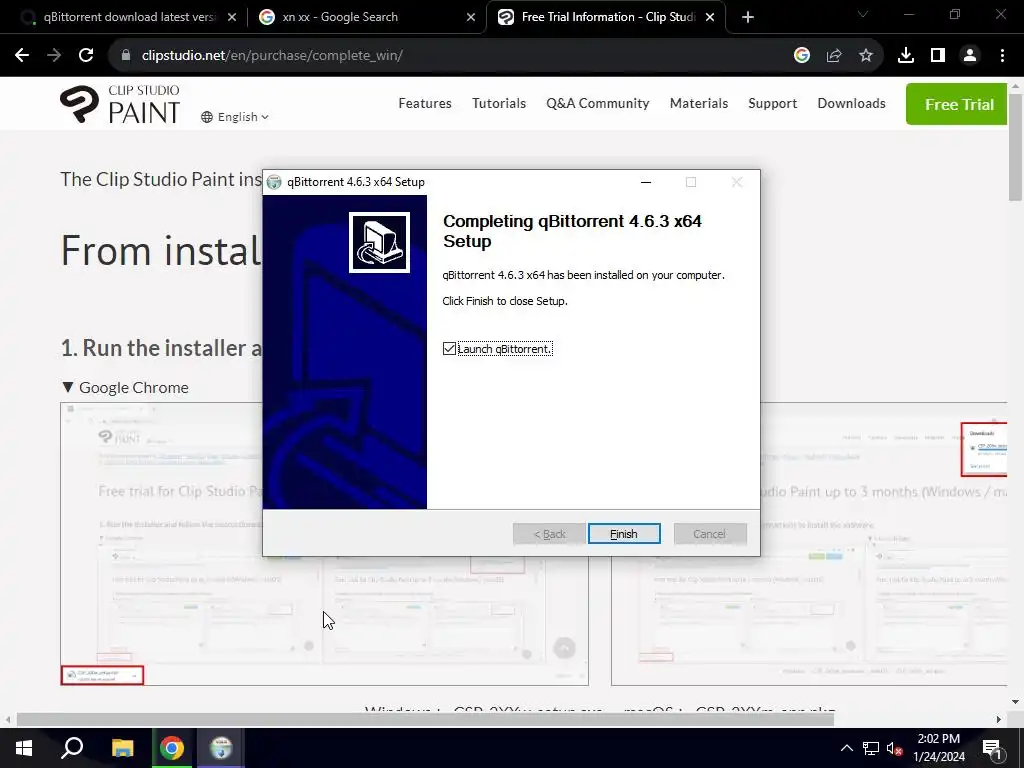The width and height of the screenshot is (1024, 768).
Task: Click the Google icon in address bar
Action: pyautogui.click(x=802, y=56)
